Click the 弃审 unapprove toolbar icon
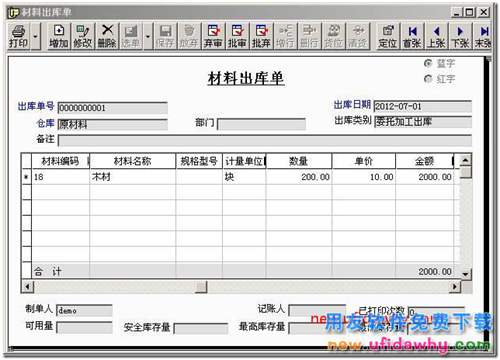500x360 pixels. tap(213, 36)
